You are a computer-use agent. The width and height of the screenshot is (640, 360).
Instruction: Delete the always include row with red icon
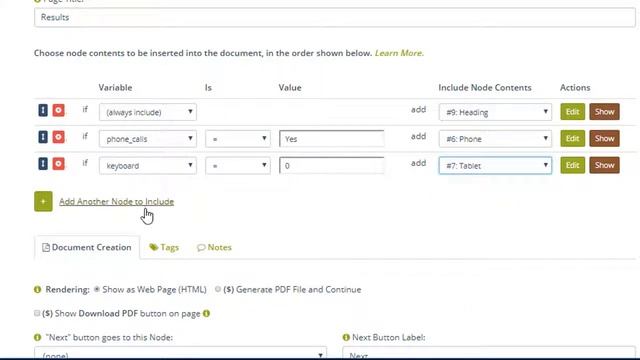(58, 110)
